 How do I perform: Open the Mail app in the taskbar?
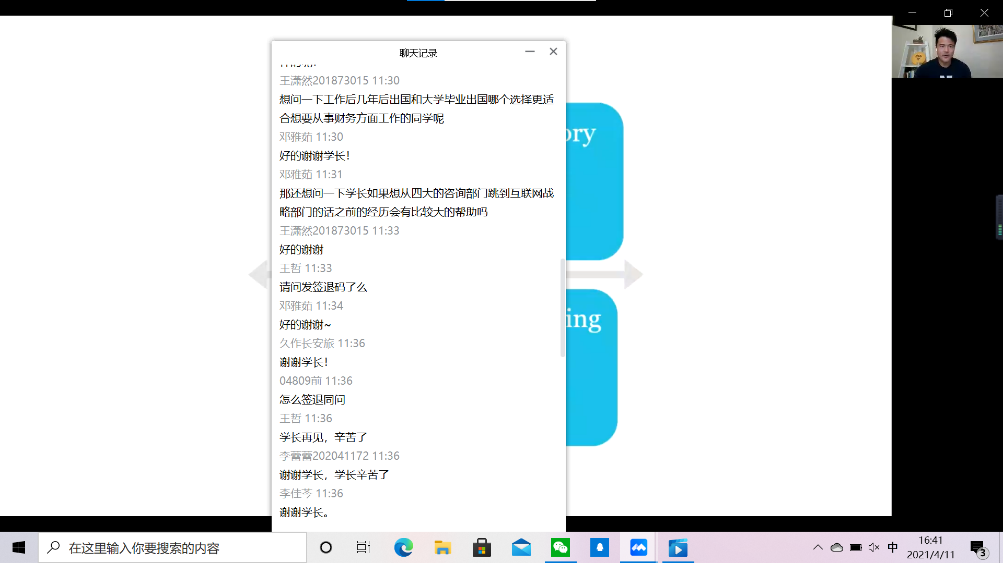pyautogui.click(x=520, y=548)
